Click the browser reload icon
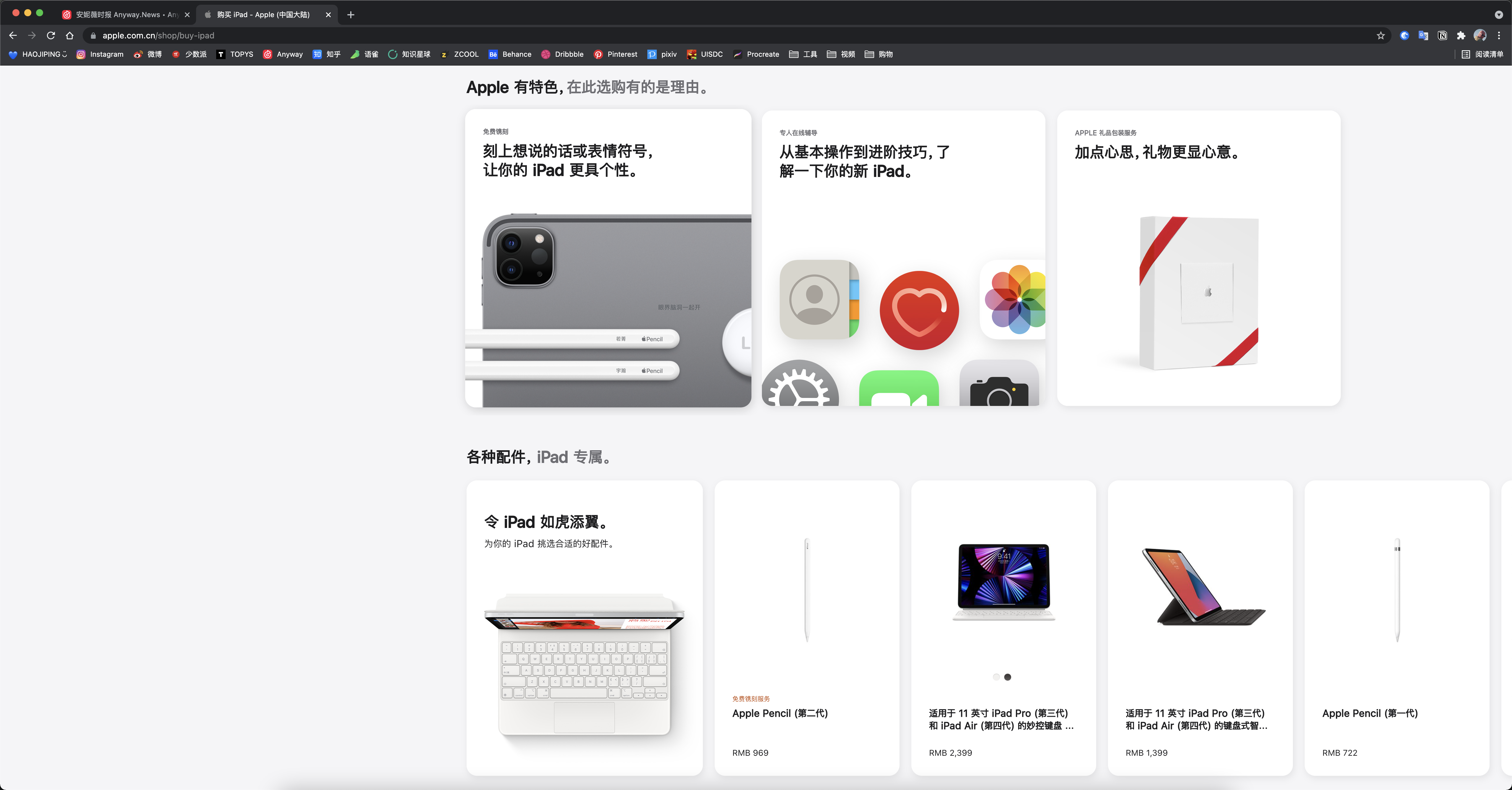The height and width of the screenshot is (790, 1512). pos(51,35)
